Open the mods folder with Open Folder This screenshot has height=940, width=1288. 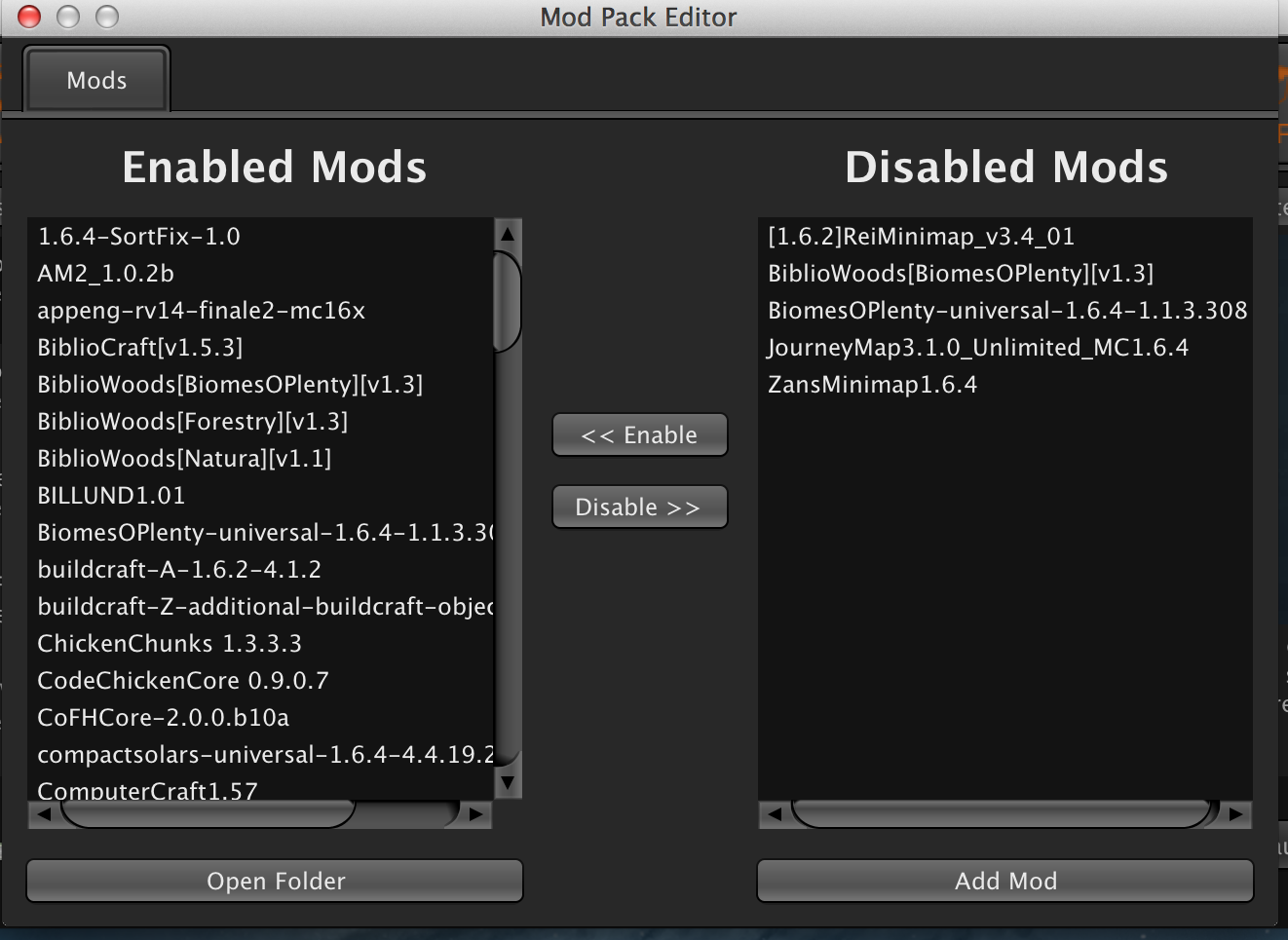tap(275, 881)
